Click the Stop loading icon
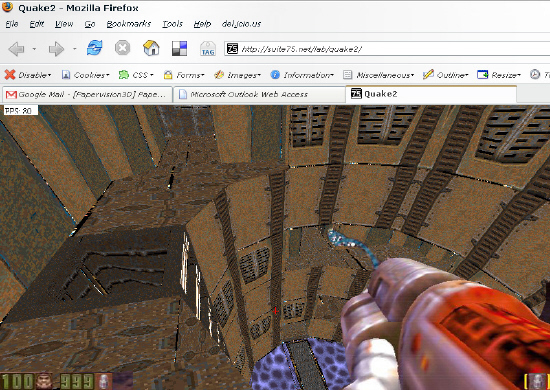The width and height of the screenshot is (550, 390). click(122, 48)
